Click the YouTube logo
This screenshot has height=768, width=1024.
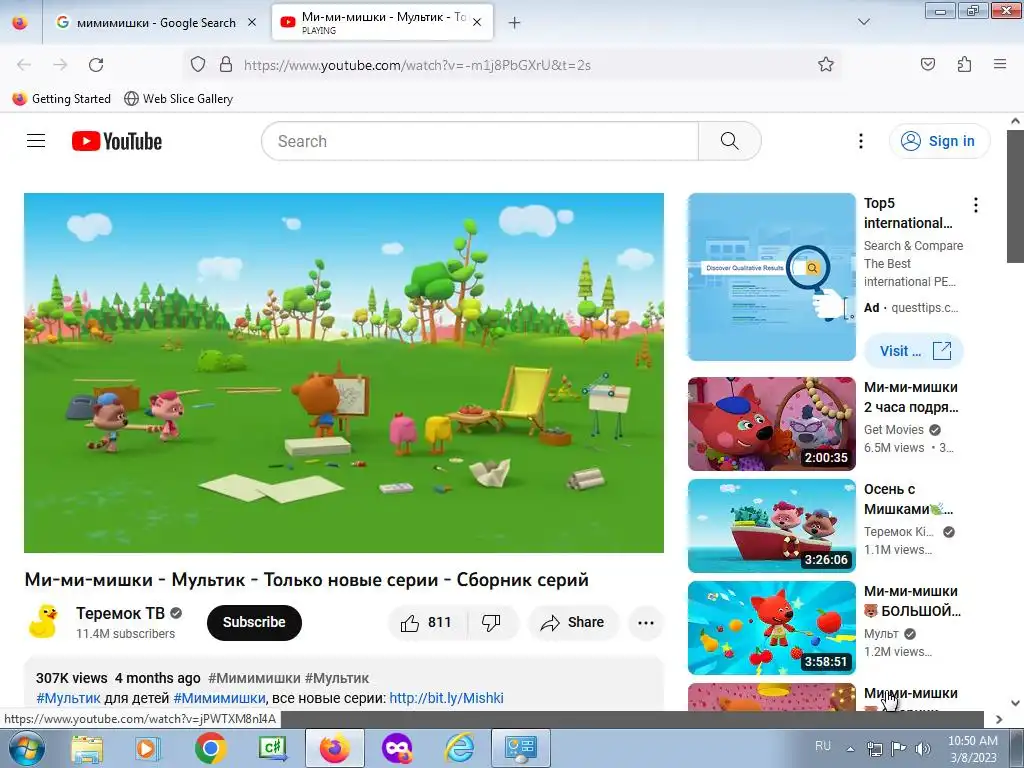(117, 141)
